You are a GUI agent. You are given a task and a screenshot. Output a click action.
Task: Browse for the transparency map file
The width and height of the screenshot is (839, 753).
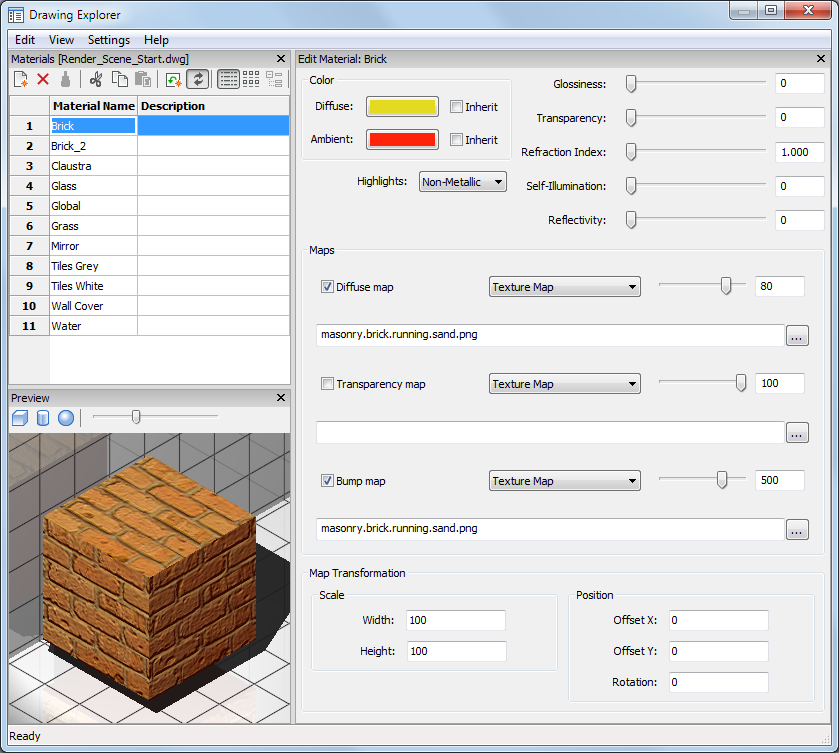pos(797,432)
